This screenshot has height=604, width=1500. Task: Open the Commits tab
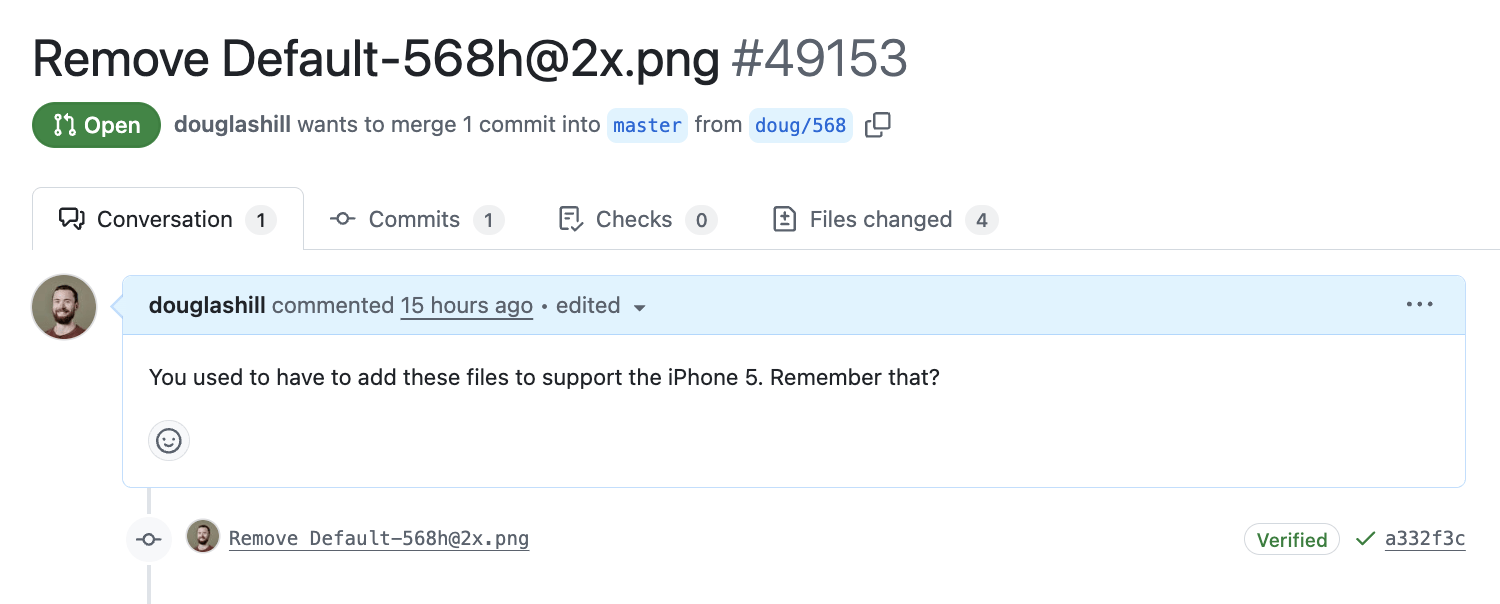coord(416,219)
